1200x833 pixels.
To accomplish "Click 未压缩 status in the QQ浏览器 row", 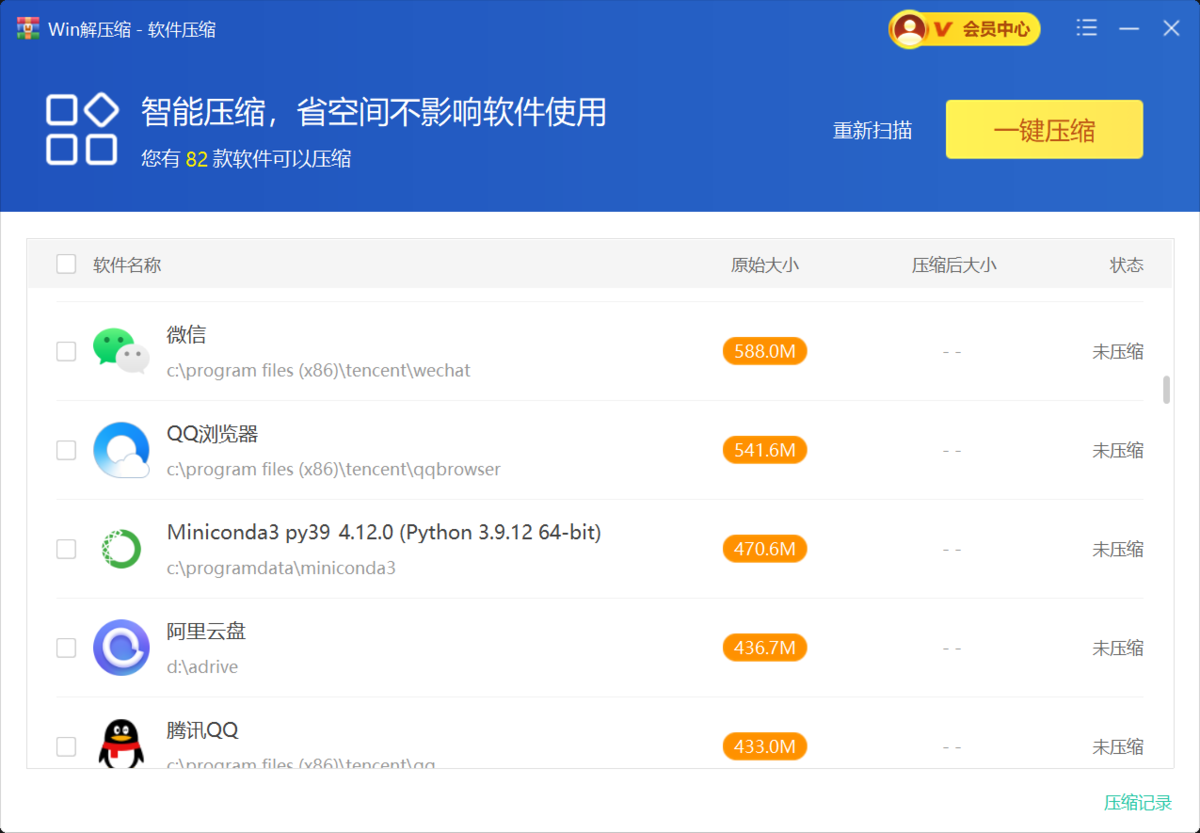I will pos(1118,451).
